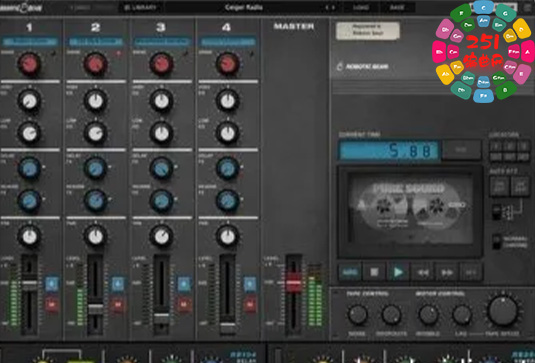Click the tape Noise knob
The width and height of the screenshot is (535, 363).
(357, 315)
